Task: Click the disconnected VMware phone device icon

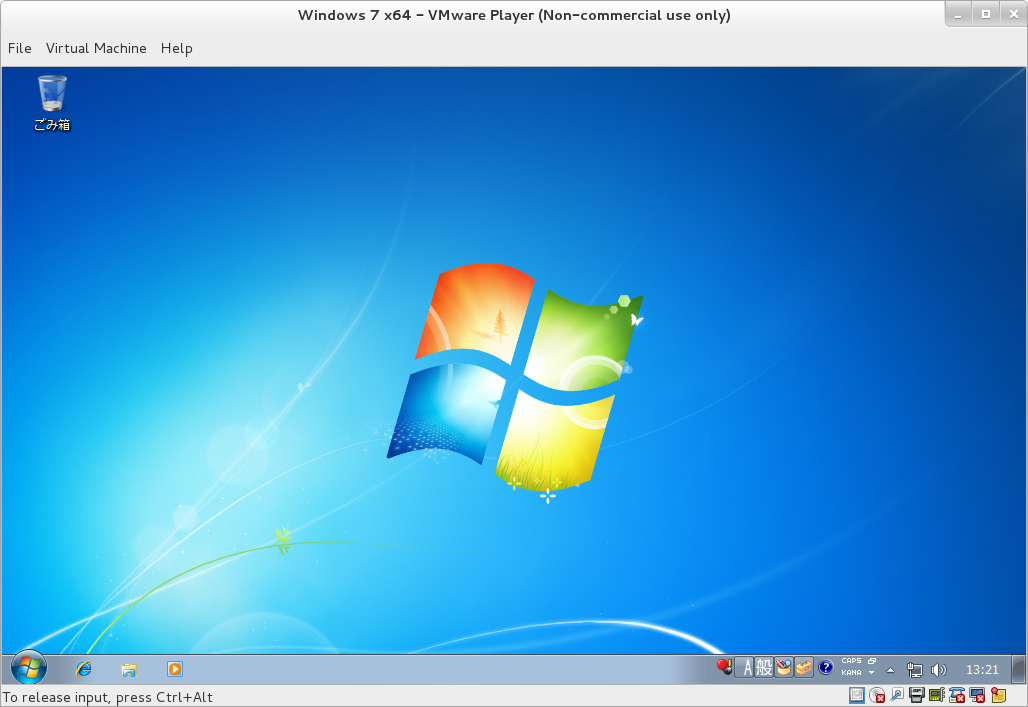Action: click(957, 695)
